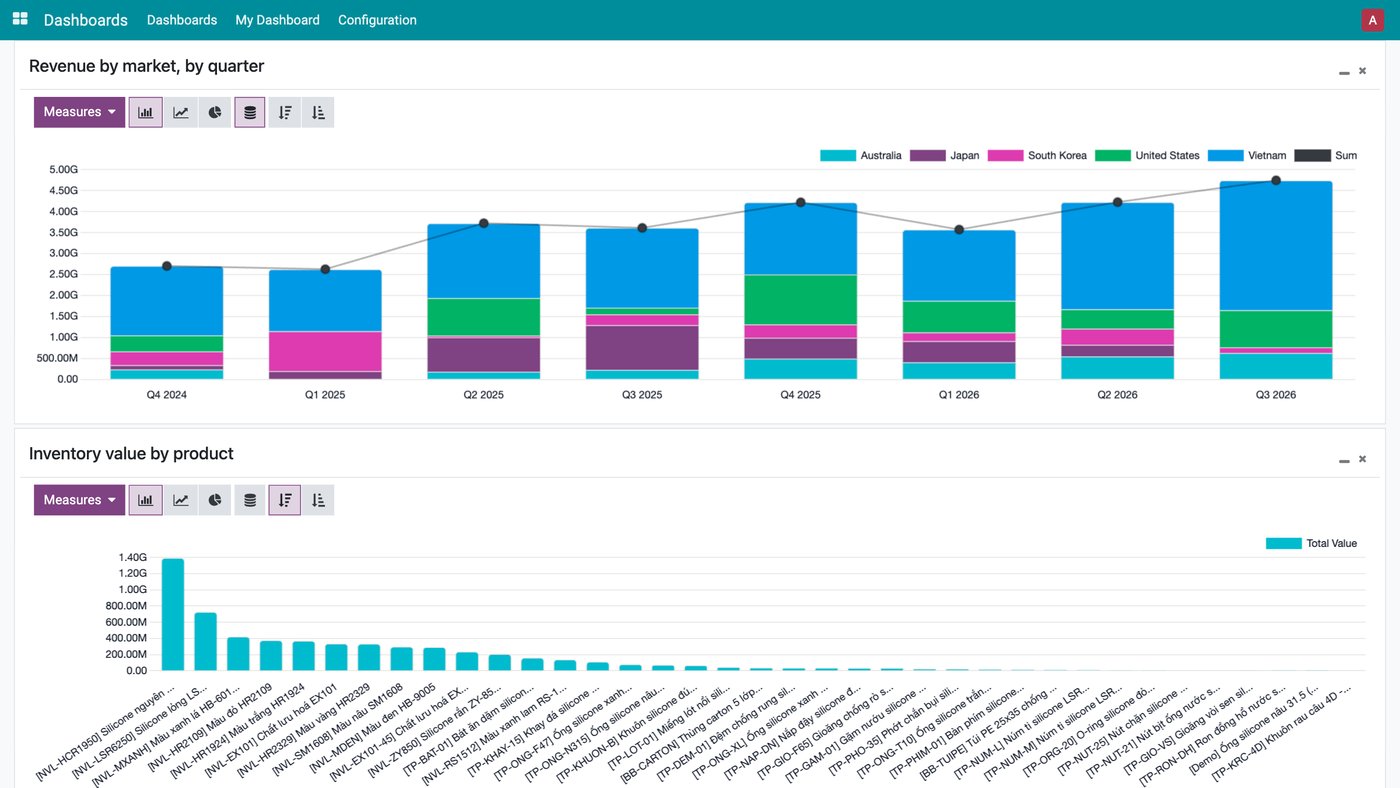Switch Inventory value chart to line chart
Image resolution: width=1400 pixels, height=788 pixels.
click(x=181, y=500)
